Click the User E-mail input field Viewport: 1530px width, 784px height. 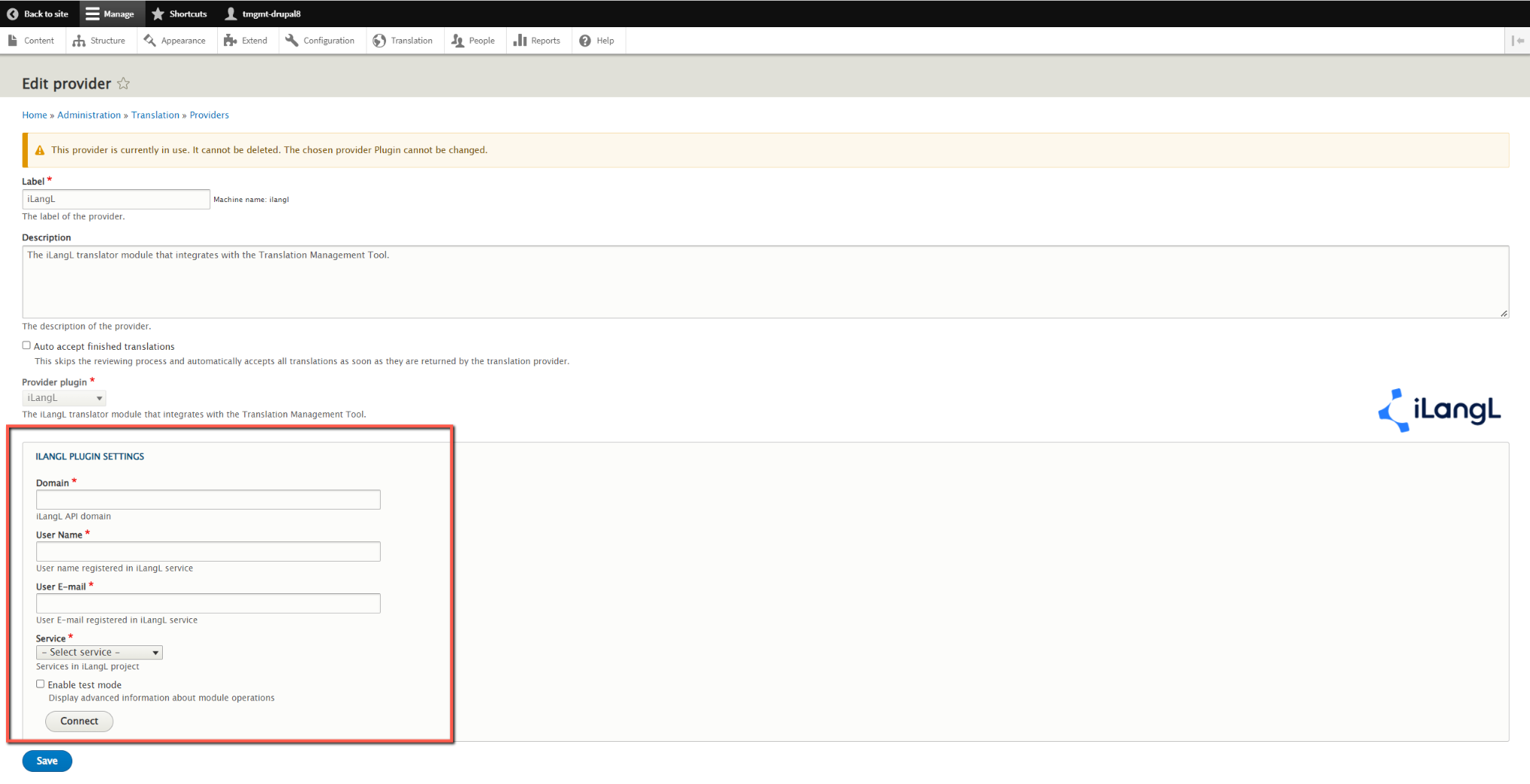tap(208, 603)
